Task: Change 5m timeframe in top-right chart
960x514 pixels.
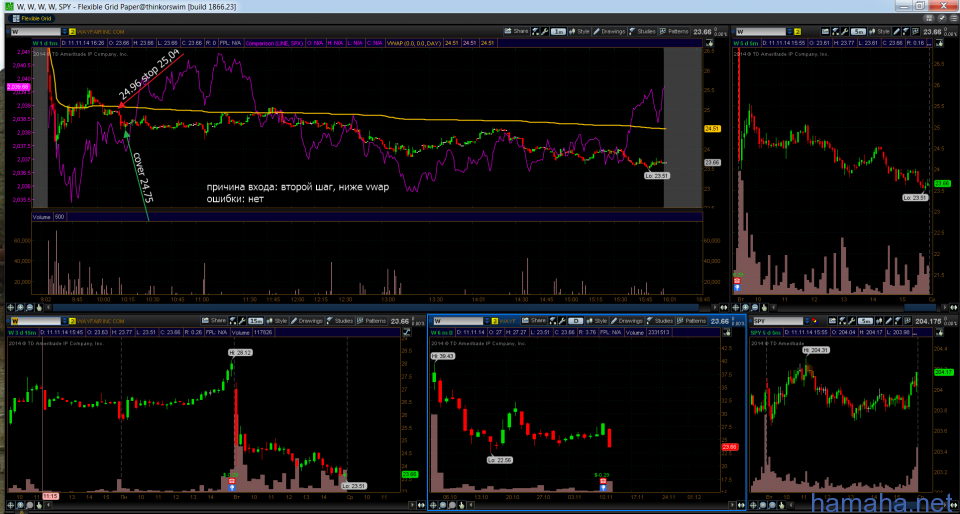Action: click(x=860, y=31)
